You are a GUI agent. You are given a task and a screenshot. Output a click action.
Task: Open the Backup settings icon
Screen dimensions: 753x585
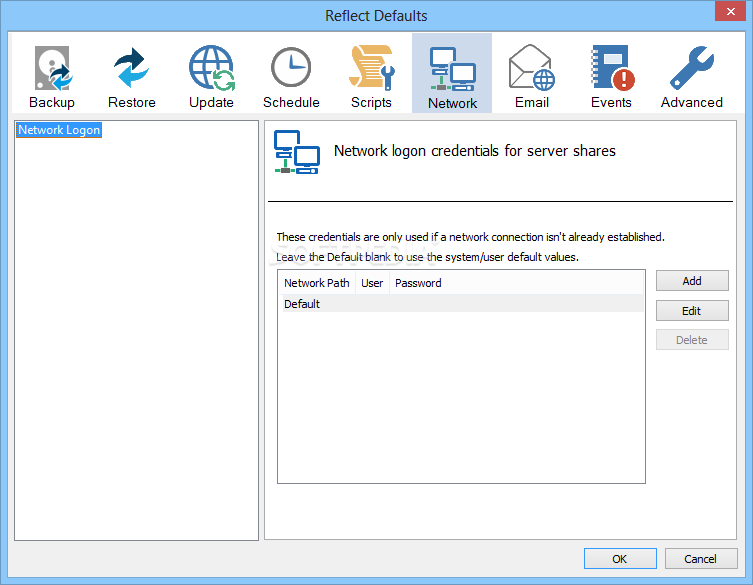52,68
